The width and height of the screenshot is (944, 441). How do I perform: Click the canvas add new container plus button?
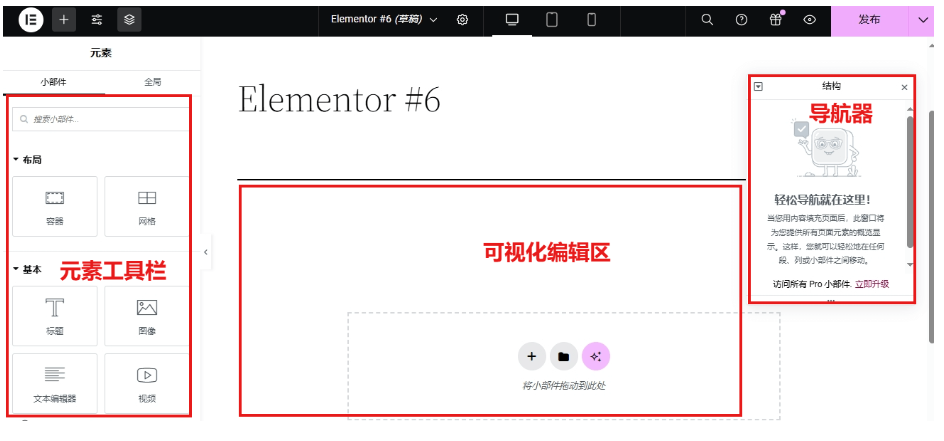532,356
